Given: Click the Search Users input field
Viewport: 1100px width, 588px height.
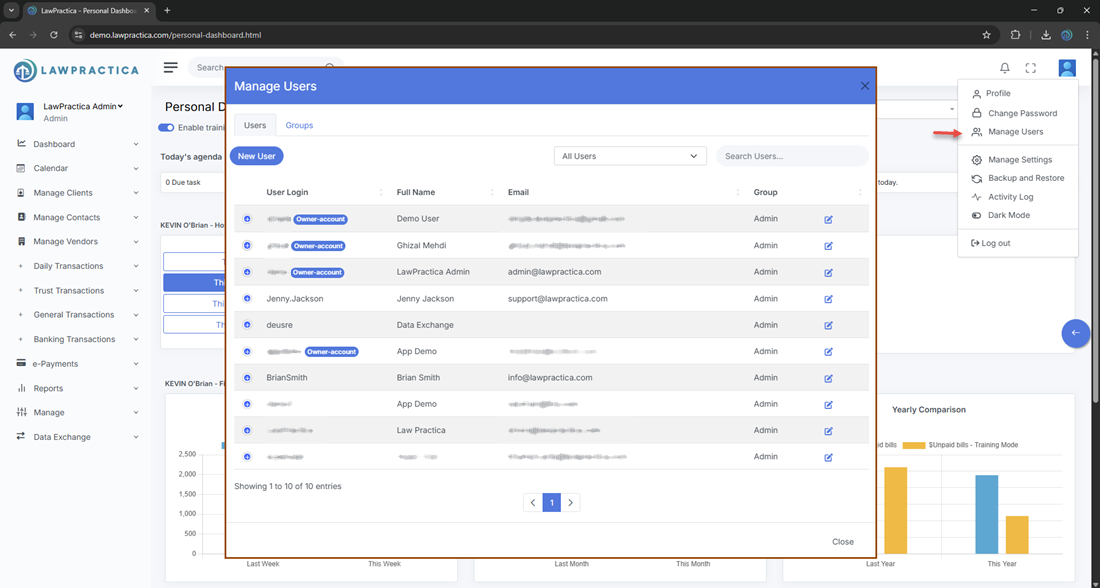Looking at the screenshot, I should (791, 156).
